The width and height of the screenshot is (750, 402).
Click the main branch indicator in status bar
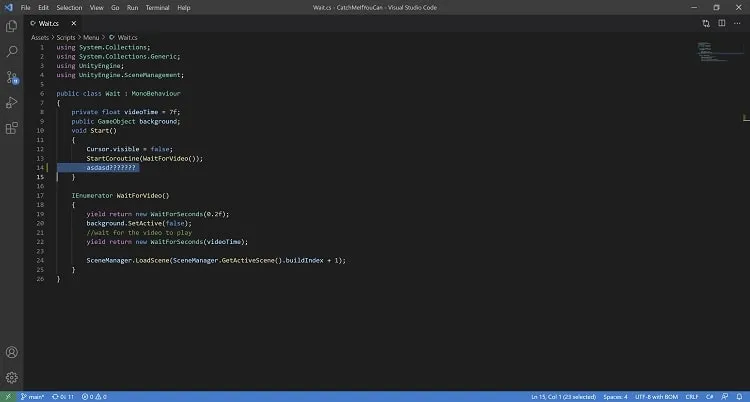click(x=33, y=397)
